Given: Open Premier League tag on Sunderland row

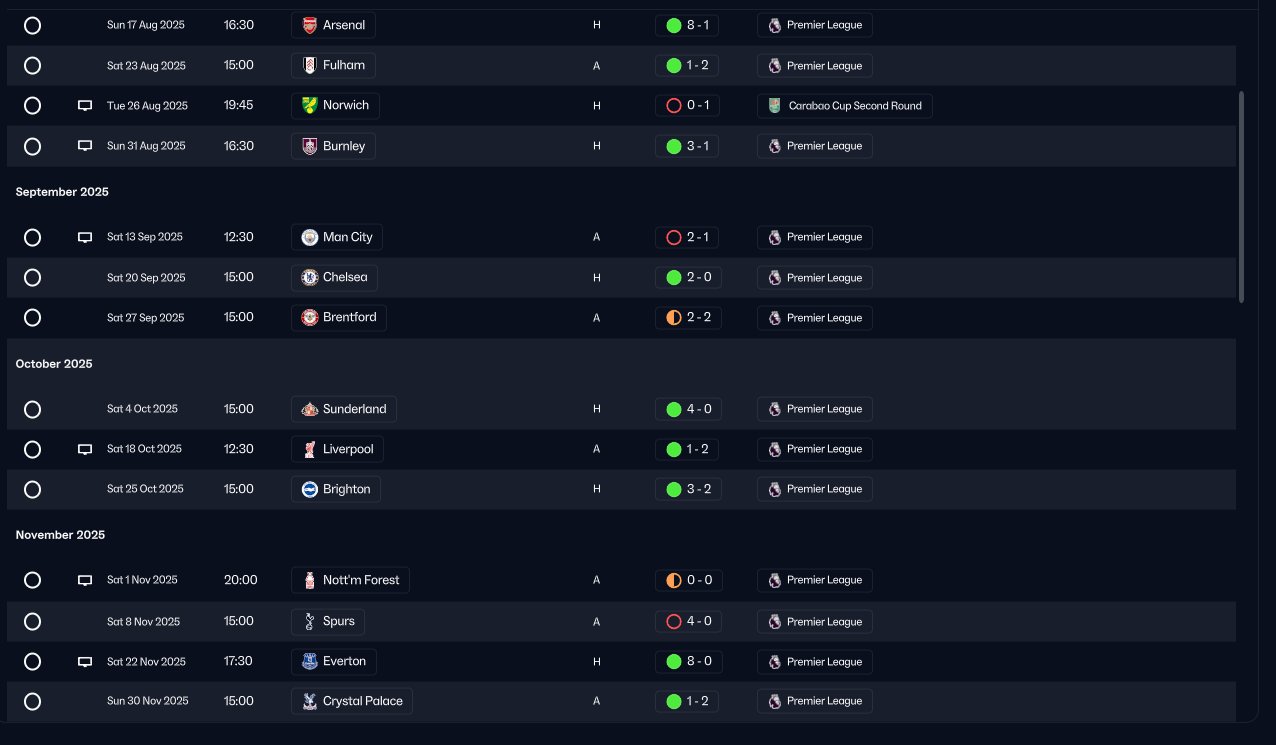Looking at the screenshot, I should 815,409.
